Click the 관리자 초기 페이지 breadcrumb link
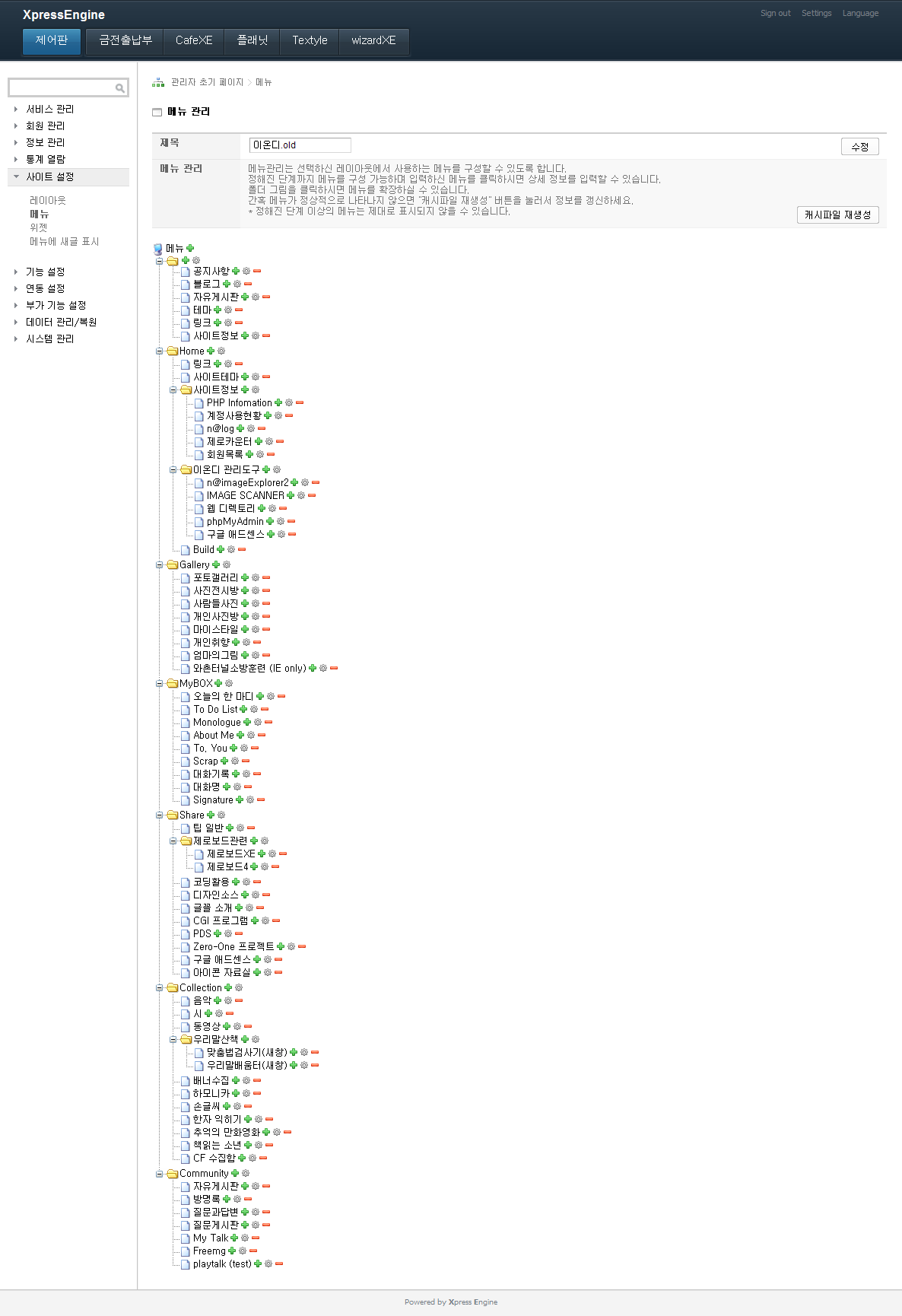902x1316 pixels. (x=207, y=82)
